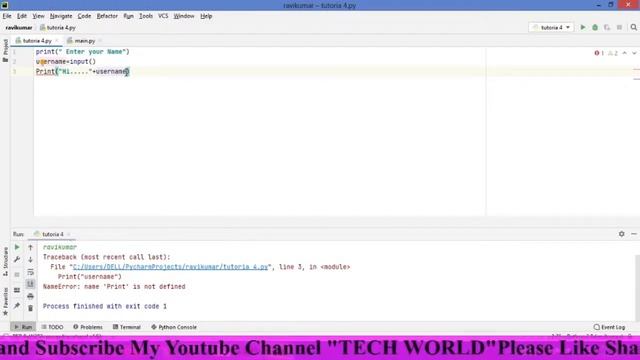
Task: Go to next highlighted error arrow
Action: coord(634,53)
